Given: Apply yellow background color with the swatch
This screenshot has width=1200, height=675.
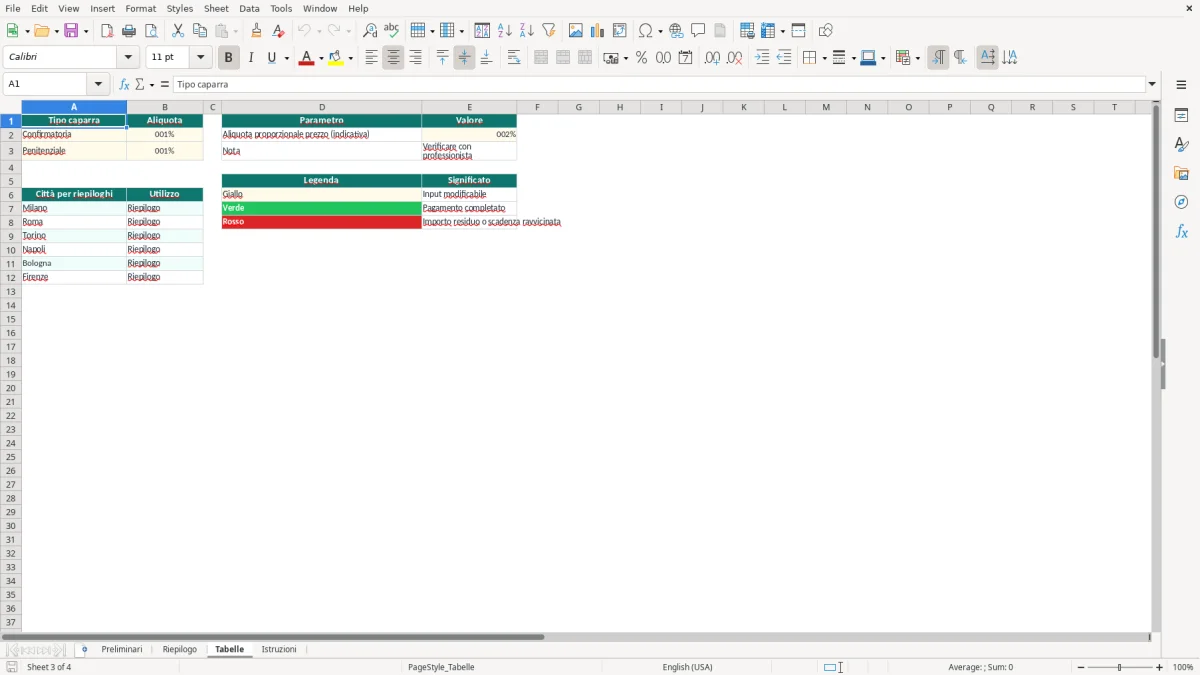Looking at the screenshot, I should [336, 58].
